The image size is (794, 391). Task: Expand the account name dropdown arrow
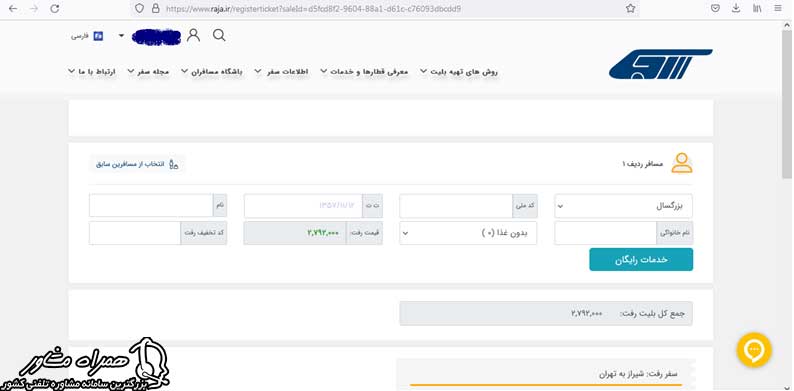point(121,35)
